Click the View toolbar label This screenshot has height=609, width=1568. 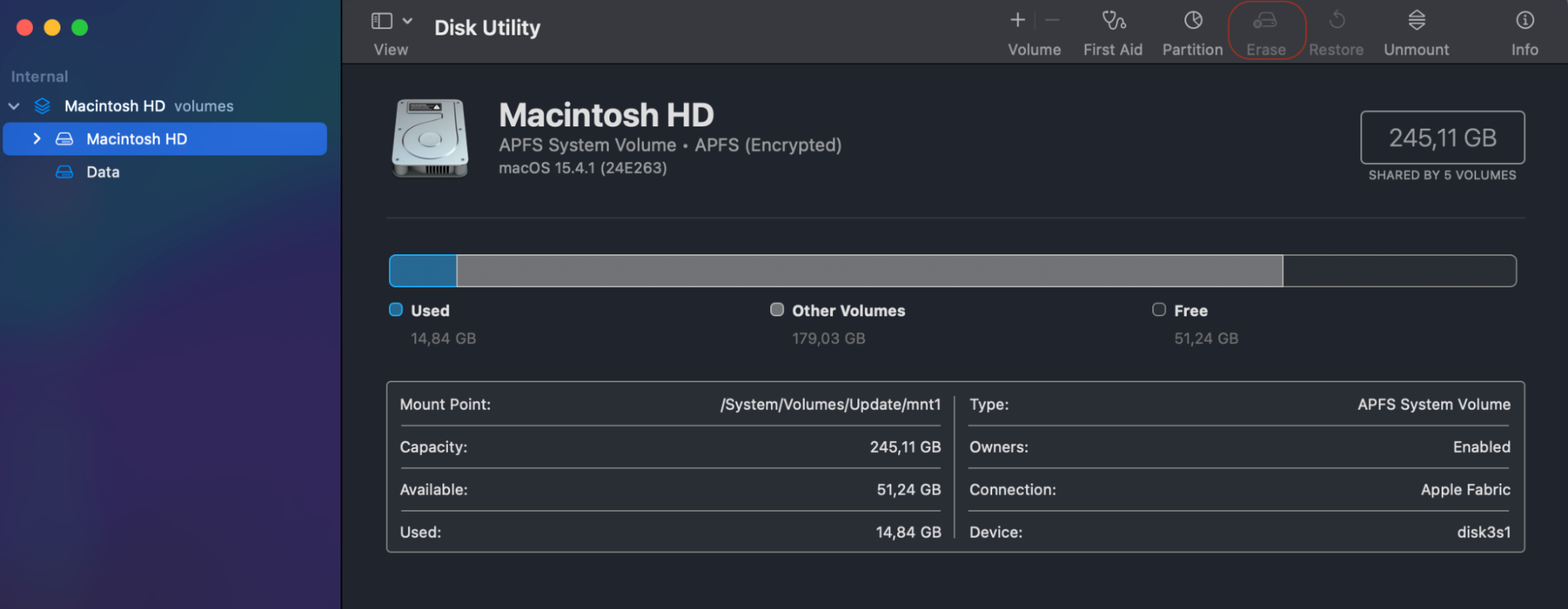pyautogui.click(x=391, y=49)
